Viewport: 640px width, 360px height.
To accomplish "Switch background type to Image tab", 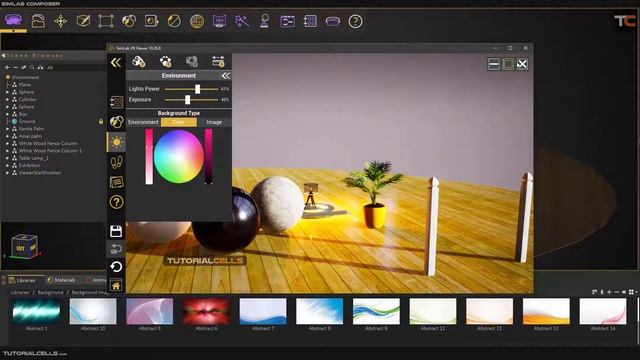I will click(214, 122).
